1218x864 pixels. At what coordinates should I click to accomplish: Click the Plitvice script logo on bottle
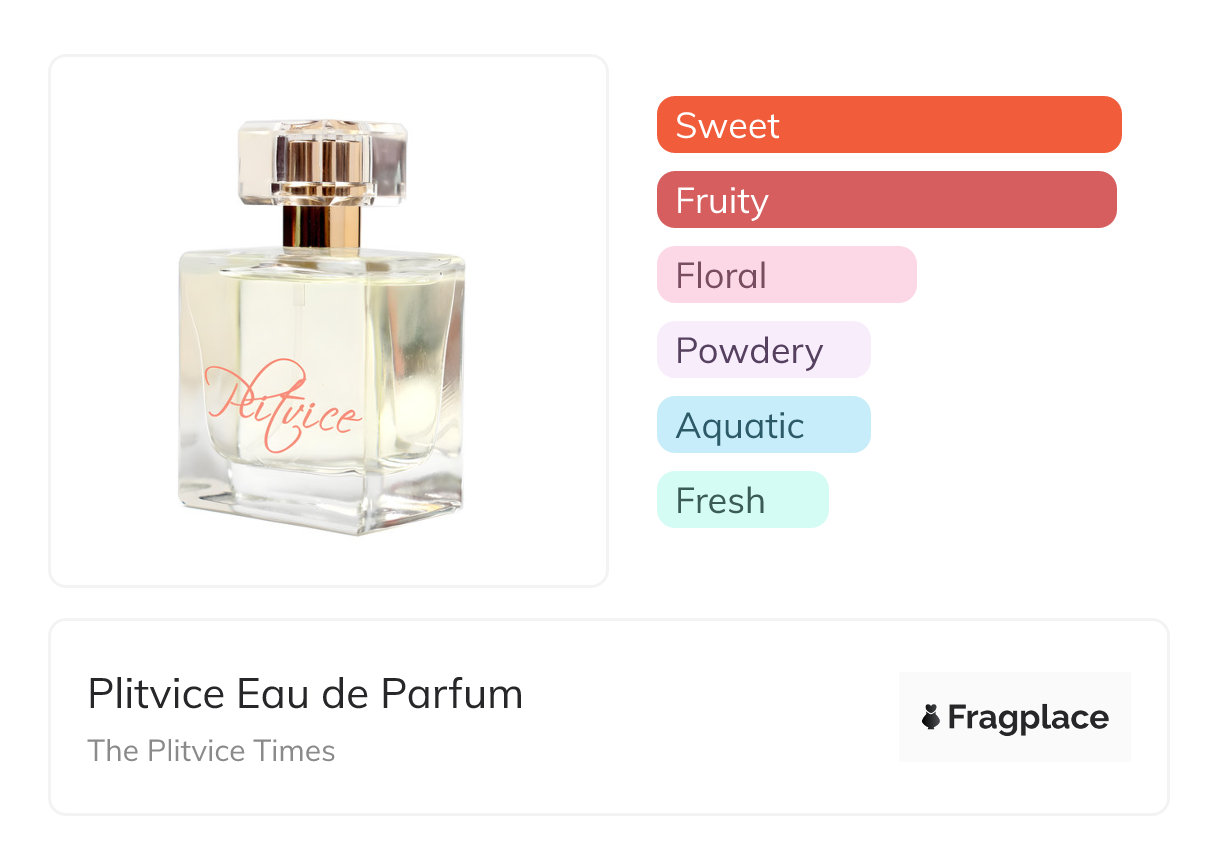283,408
